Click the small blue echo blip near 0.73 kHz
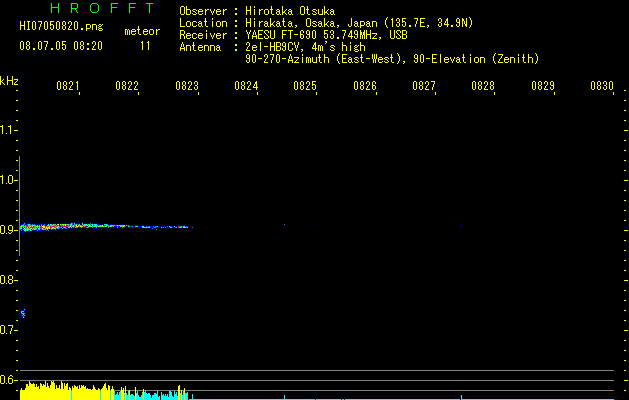629x400 pixels. click(23, 313)
